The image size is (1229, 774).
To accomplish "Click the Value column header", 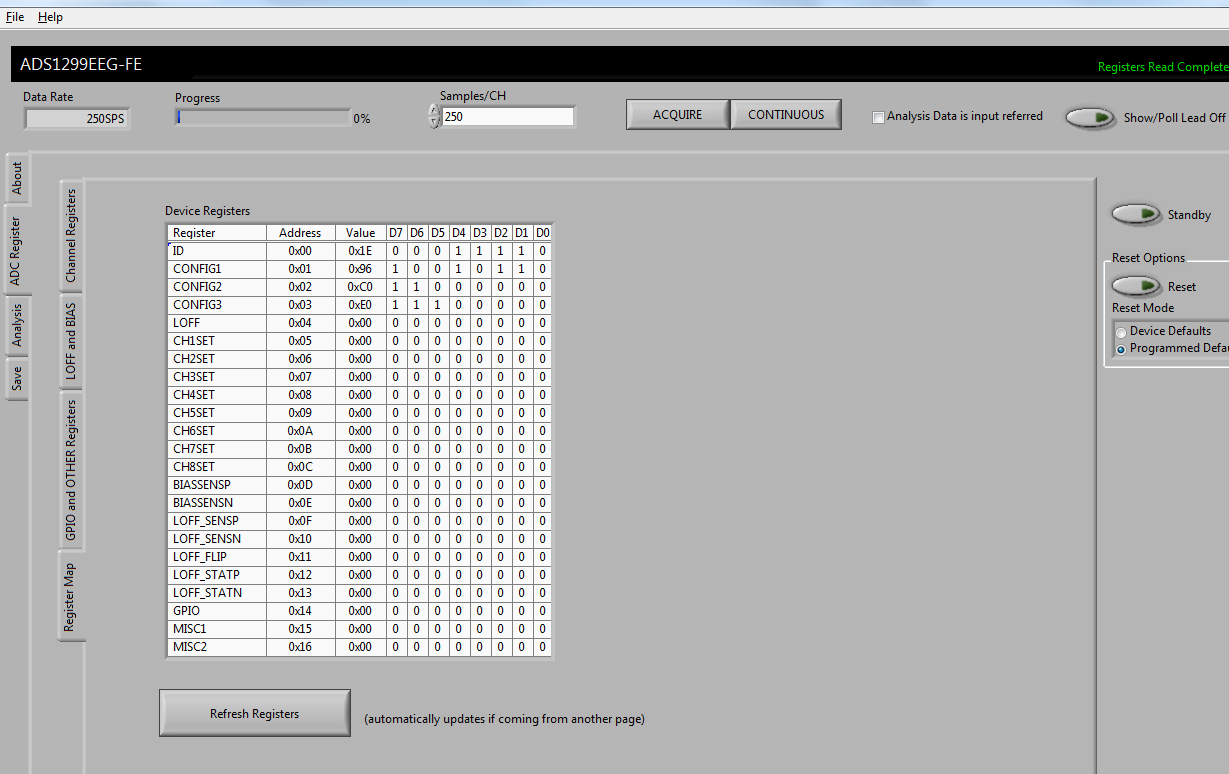I will [360, 233].
